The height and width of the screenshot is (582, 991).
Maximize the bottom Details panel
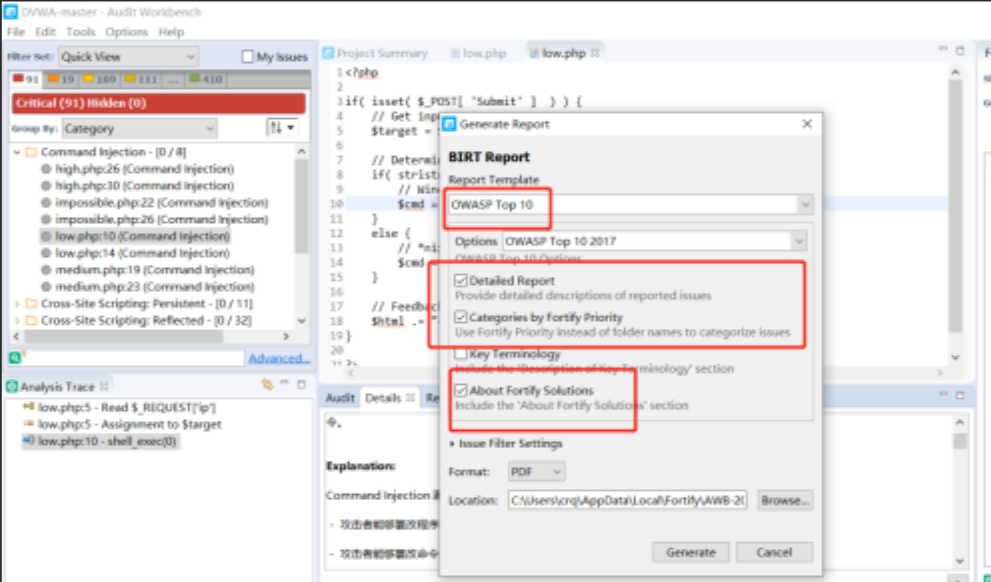click(960, 395)
